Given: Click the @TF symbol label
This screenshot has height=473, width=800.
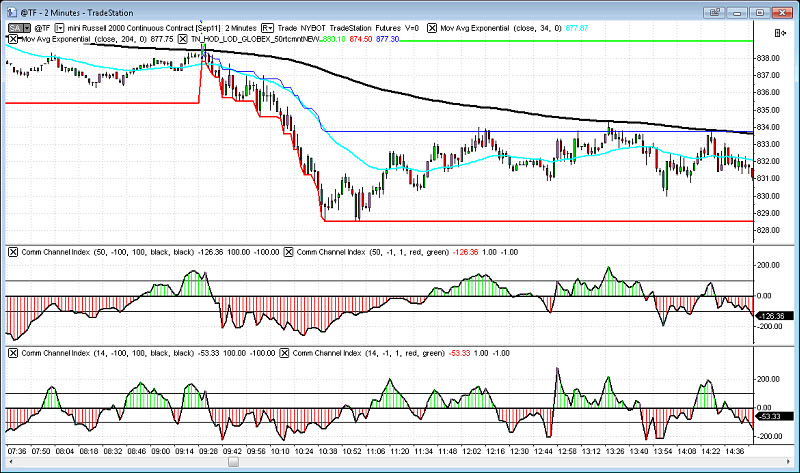Looking at the screenshot, I should pos(43,28).
